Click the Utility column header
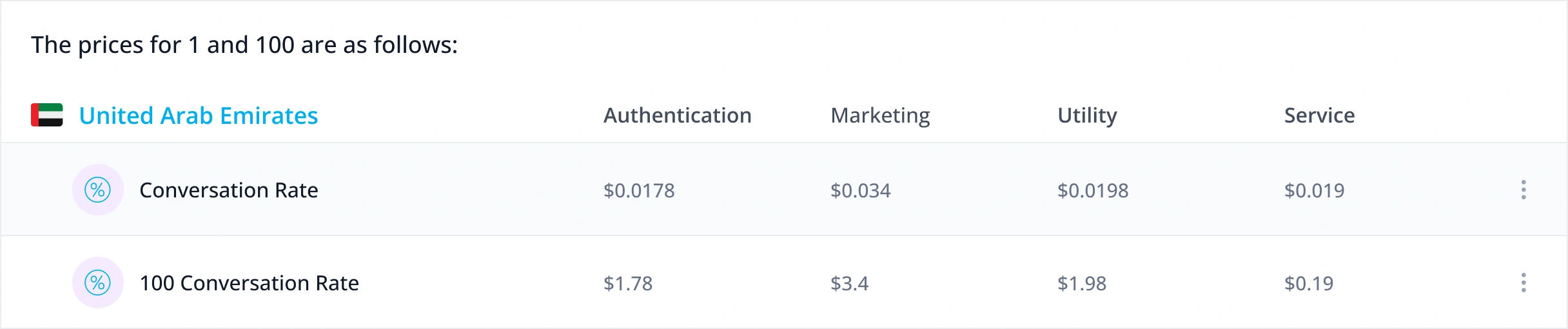Viewport: 1568px width, 329px height. pyautogui.click(x=1087, y=115)
